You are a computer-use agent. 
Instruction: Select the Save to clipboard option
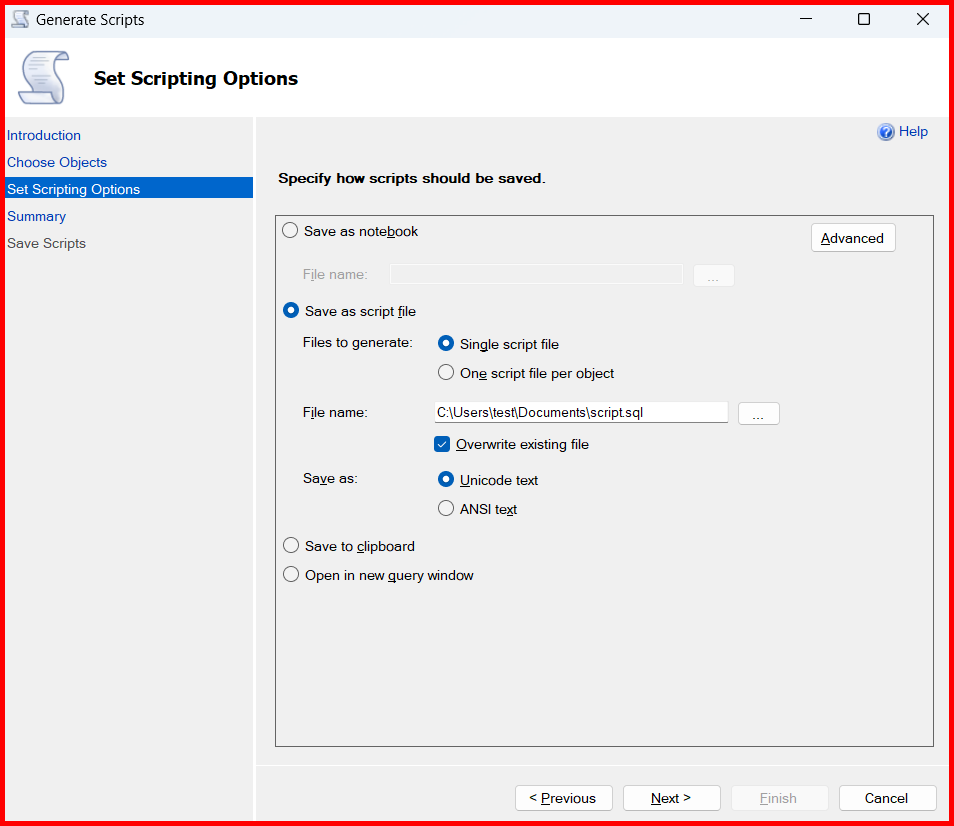click(x=290, y=546)
